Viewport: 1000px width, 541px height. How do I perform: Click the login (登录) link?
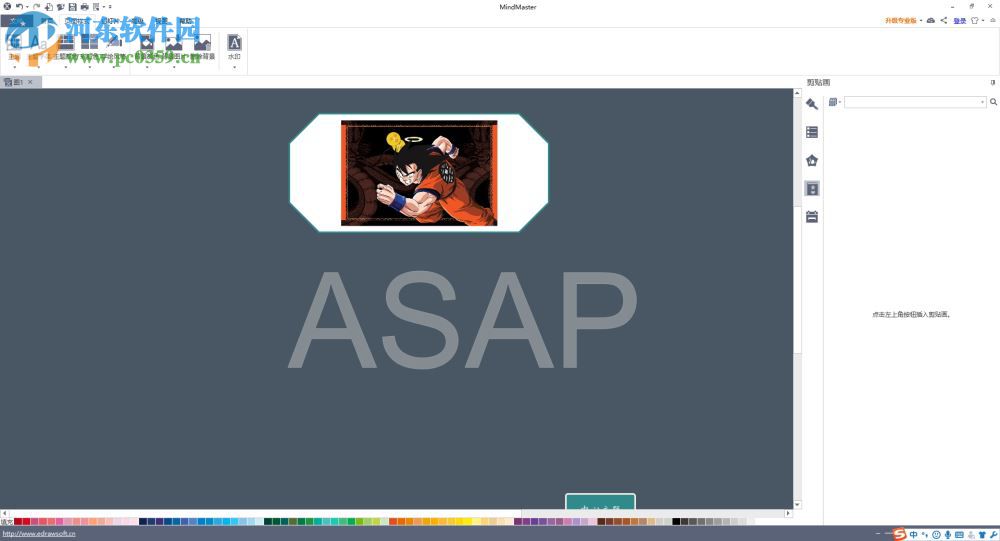[x=959, y=20]
